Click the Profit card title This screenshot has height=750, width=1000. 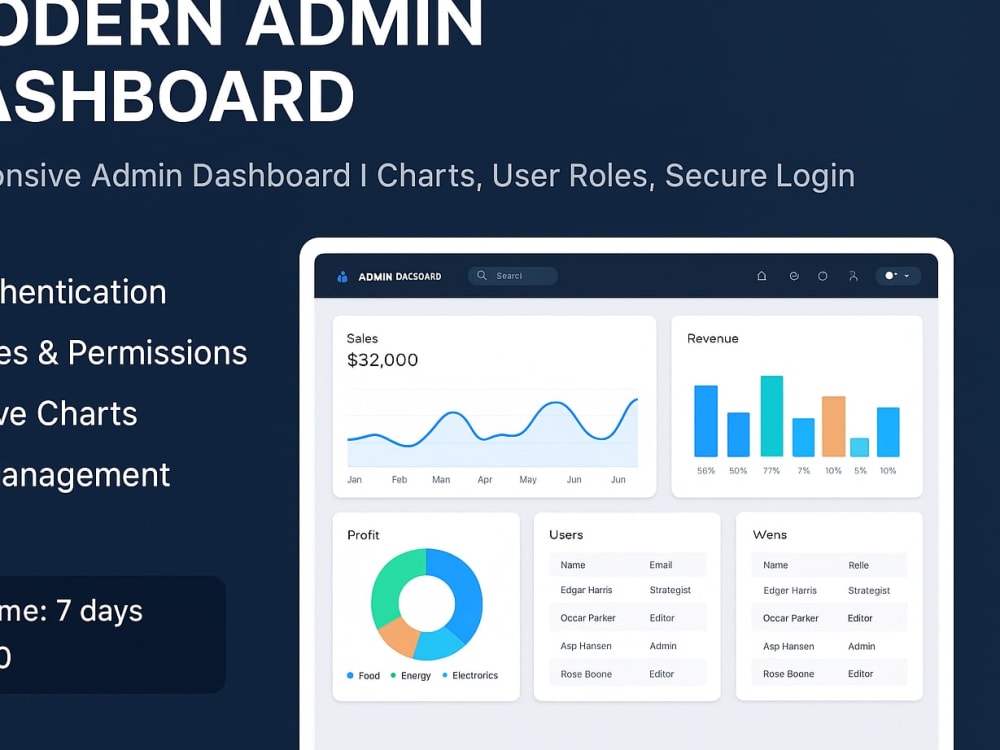point(363,535)
